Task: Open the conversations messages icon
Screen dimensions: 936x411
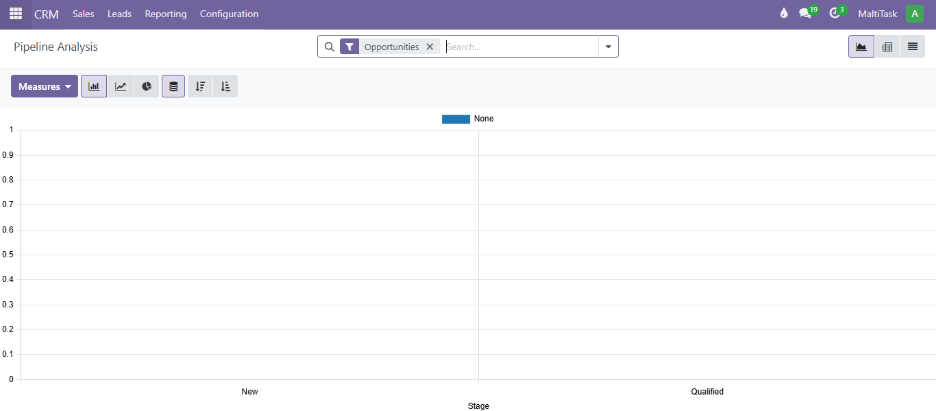Action: [x=805, y=14]
